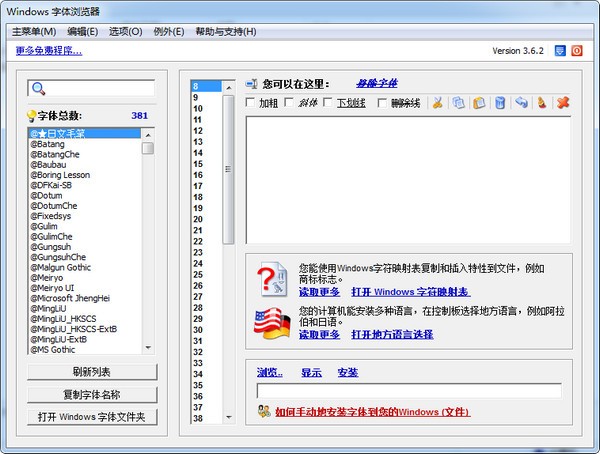Click the US and German flags icon
Screen dimensions: 600x454
click(272, 323)
